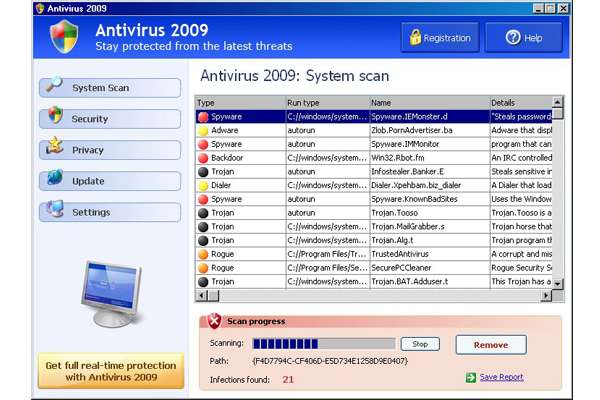Click the globe icon on Update
The image size is (600, 400).
pos(55,177)
